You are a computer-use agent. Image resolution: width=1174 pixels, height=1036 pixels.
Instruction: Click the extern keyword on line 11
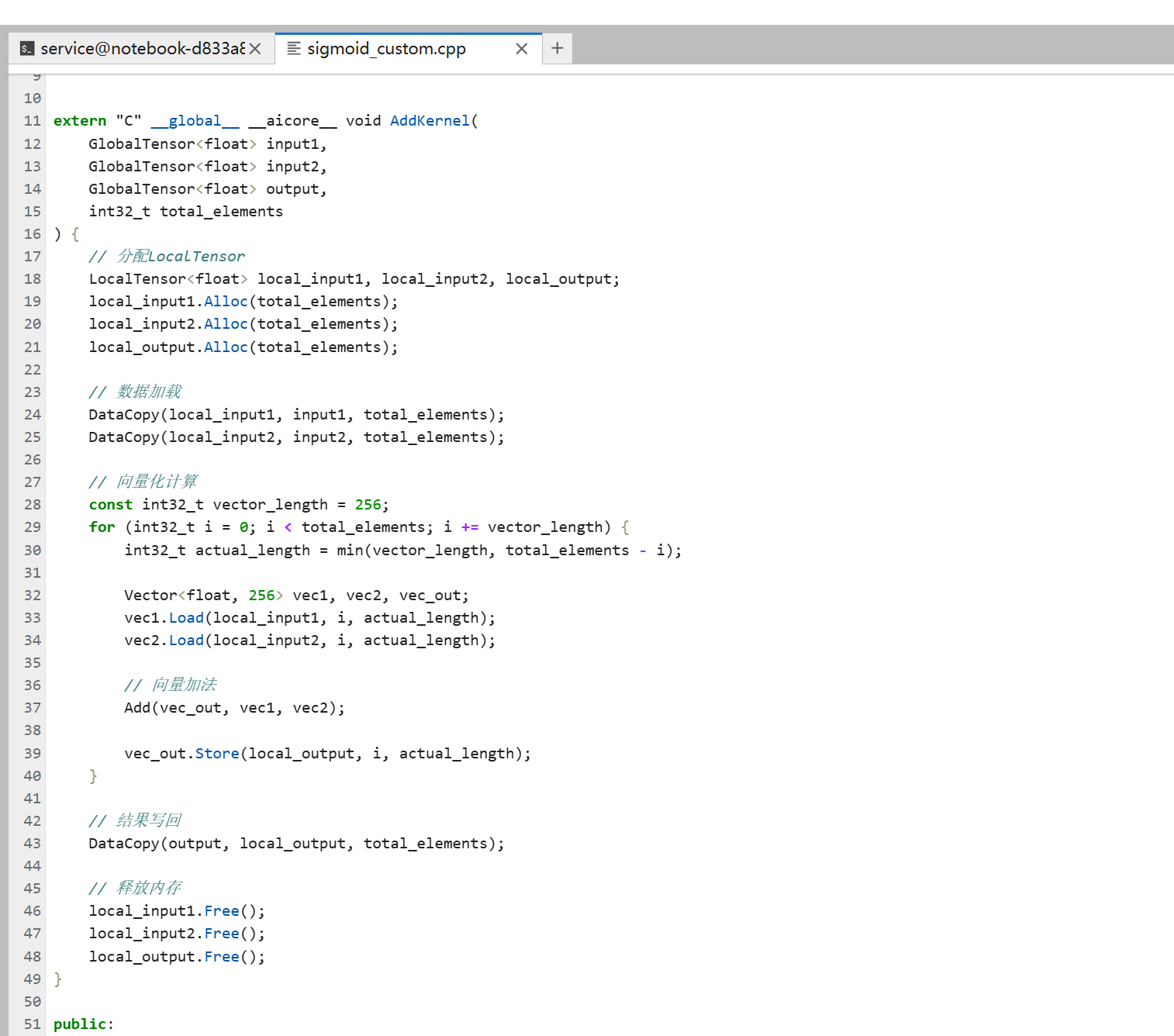click(80, 121)
